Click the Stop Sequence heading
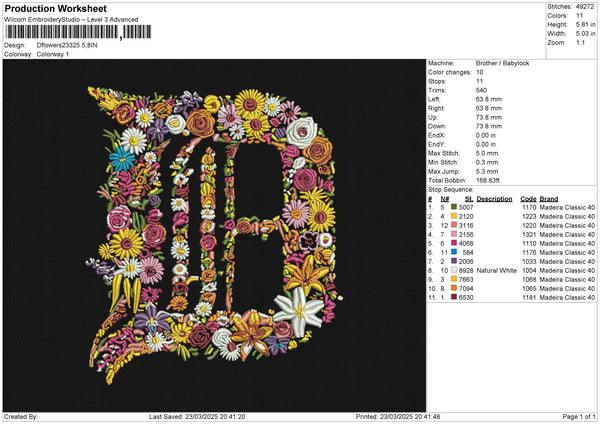600x424 pixels. 450,190
